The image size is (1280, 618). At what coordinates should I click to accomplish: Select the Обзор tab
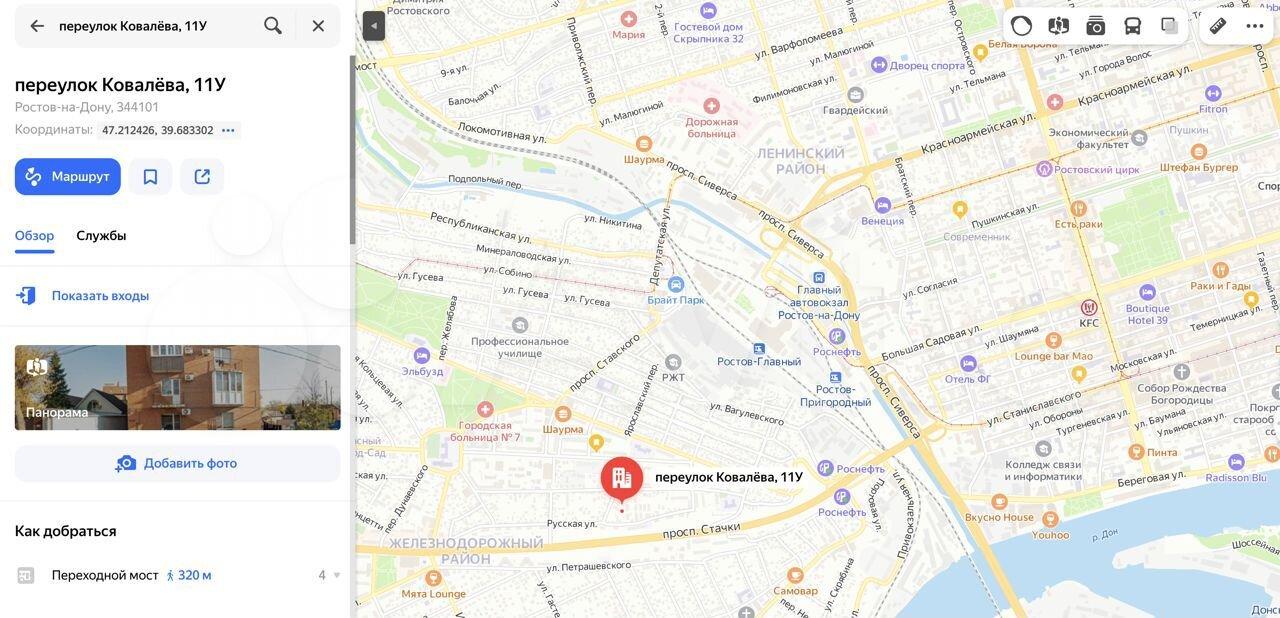(34, 236)
